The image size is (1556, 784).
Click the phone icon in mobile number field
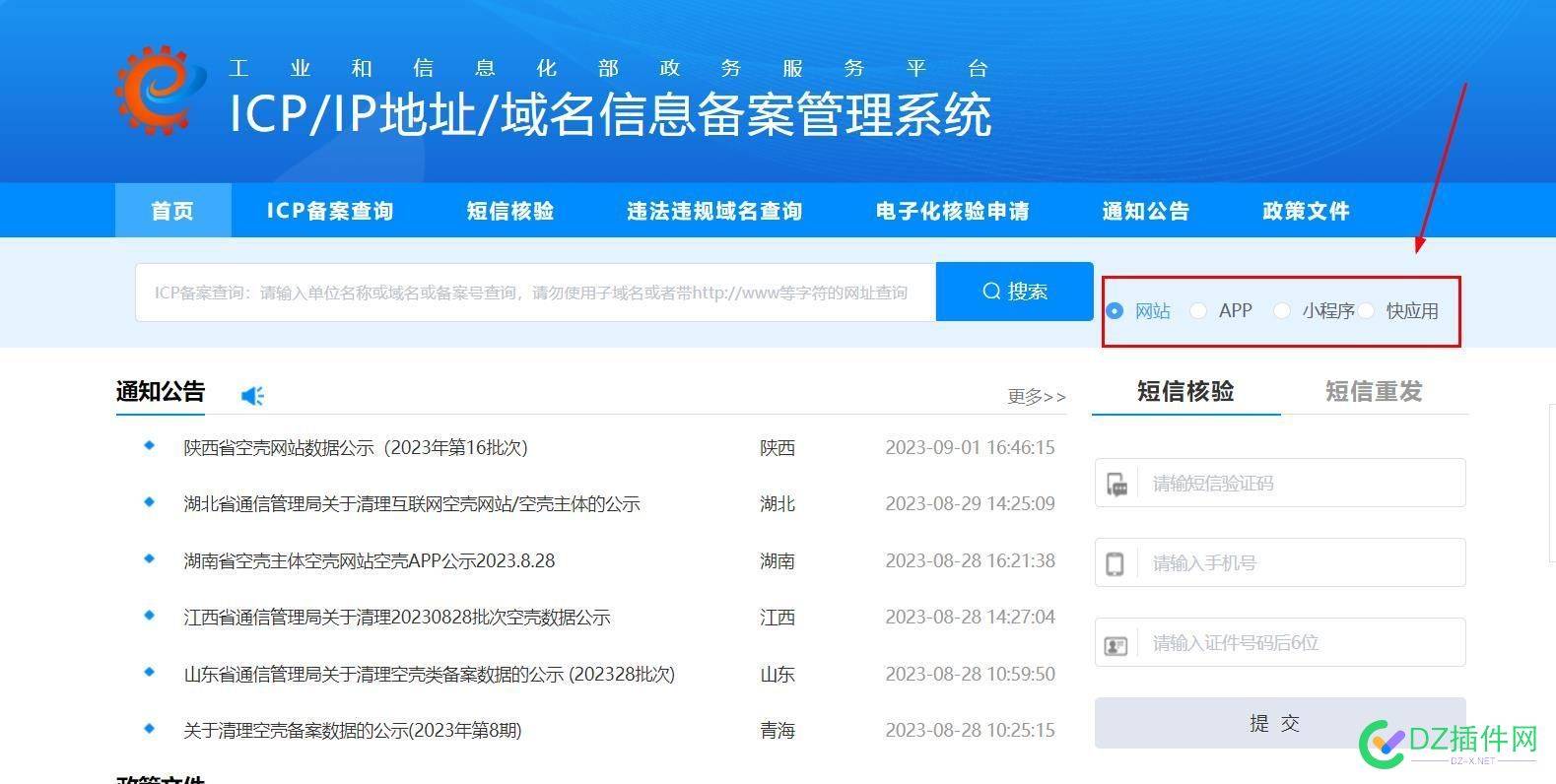[x=1116, y=563]
